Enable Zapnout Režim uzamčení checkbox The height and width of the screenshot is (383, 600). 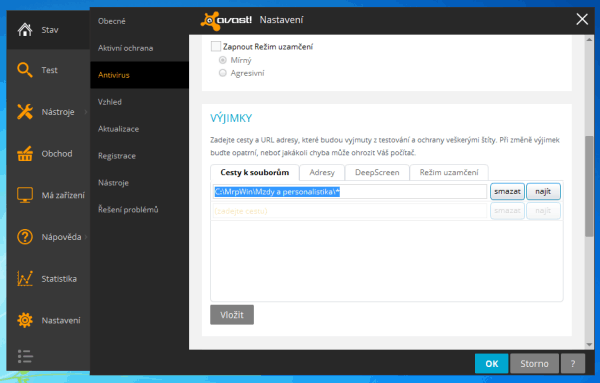point(216,47)
